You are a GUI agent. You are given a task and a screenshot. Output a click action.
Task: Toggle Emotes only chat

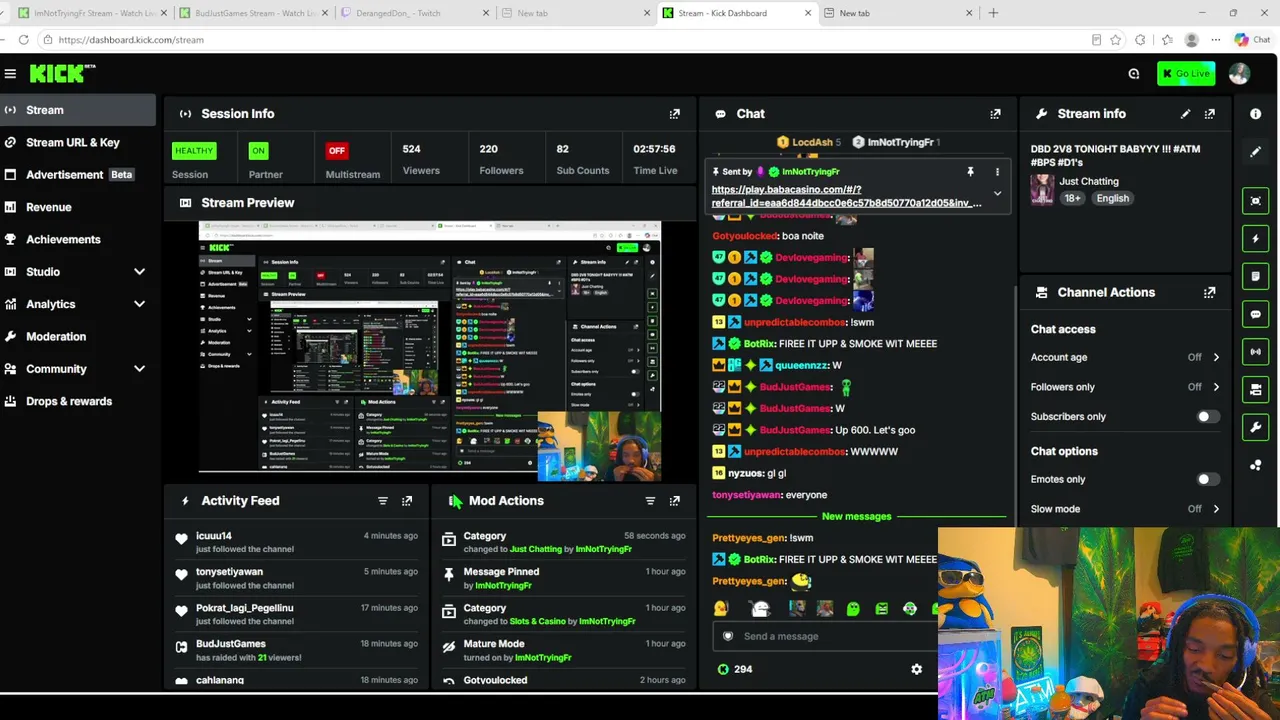coord(1208,479)
